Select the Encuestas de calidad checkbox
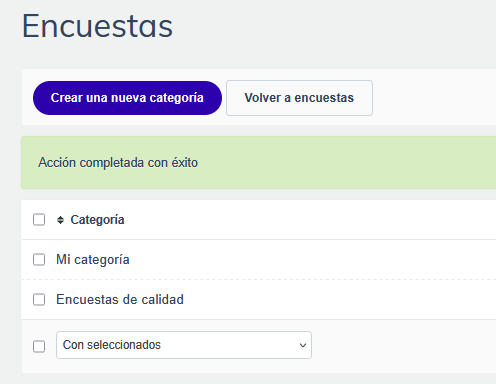The height and width of the screenshot is (384, 496). (x=39, y=300)
